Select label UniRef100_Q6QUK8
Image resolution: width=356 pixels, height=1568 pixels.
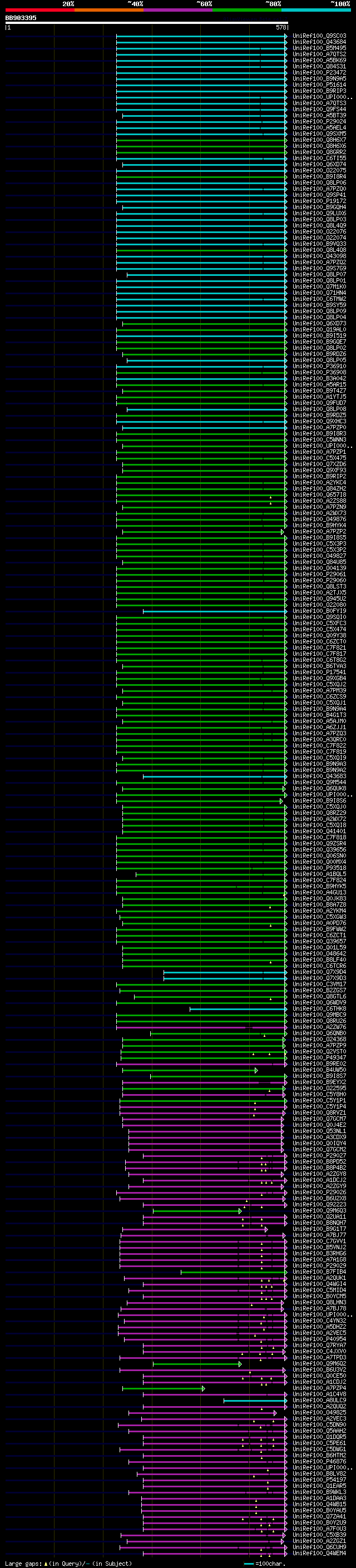tap(319, 788)
